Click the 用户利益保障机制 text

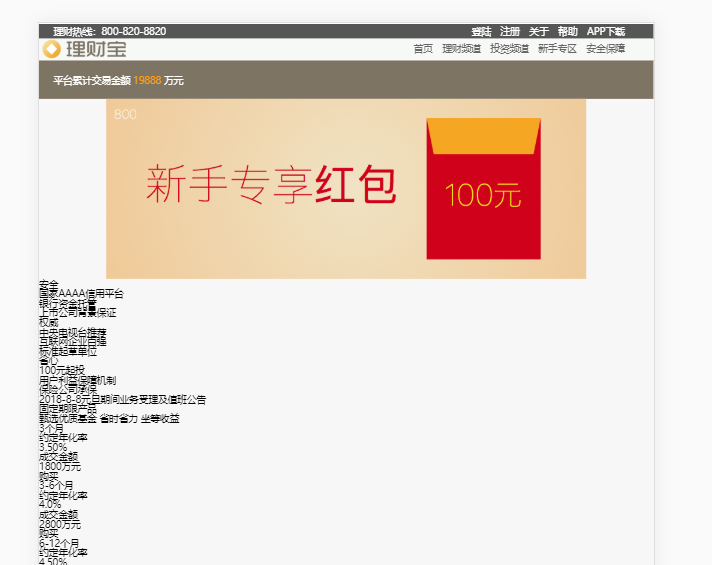tap(78, 380)
